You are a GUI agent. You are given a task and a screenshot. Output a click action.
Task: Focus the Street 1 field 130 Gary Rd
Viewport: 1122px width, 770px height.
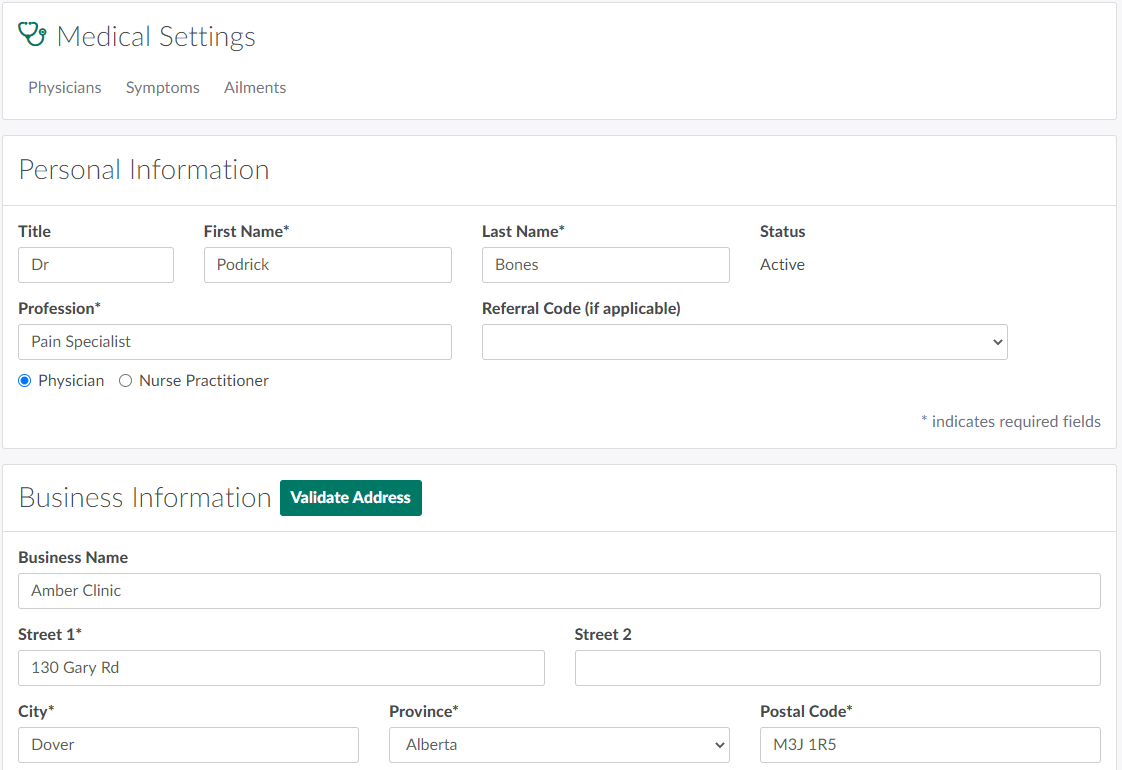click(281, 668)
